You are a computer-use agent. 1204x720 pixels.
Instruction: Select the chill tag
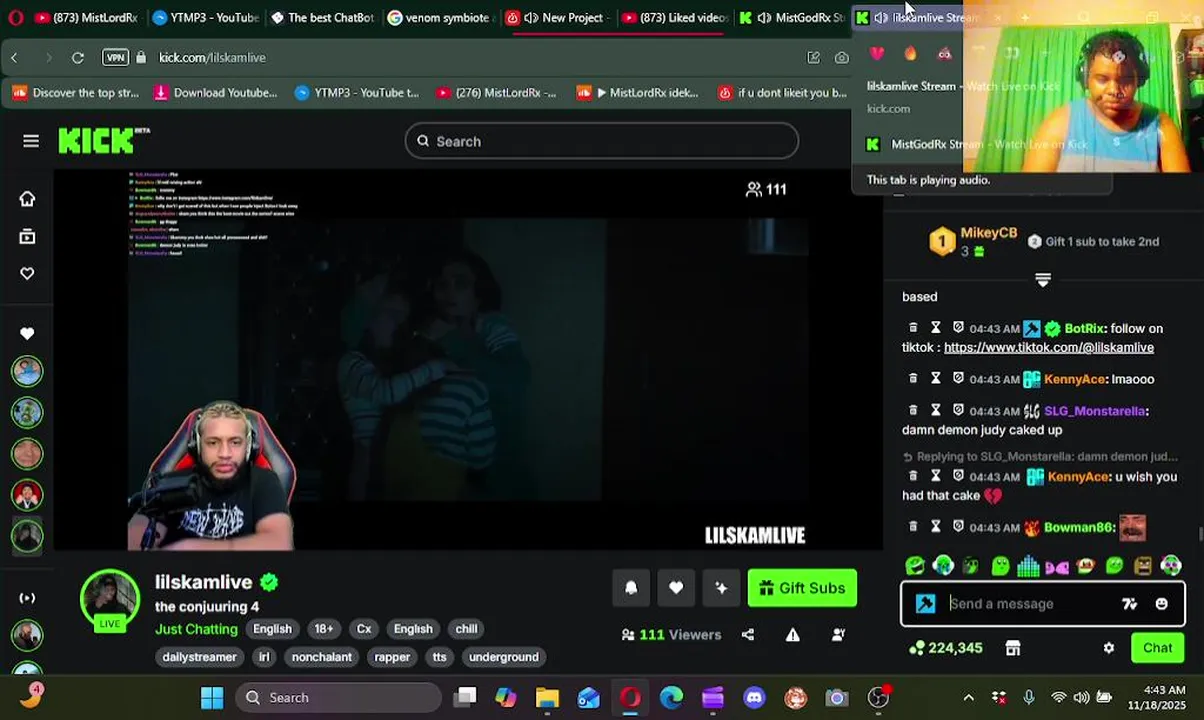pos(466,629)
